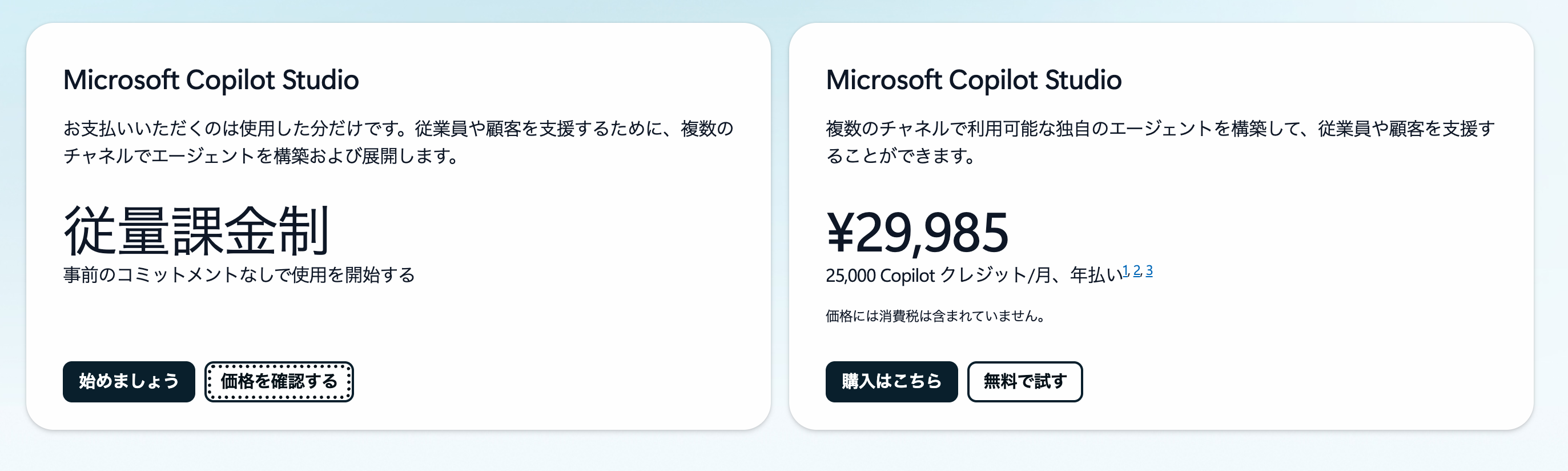Click the 年払い label text

click(1096, 276)
